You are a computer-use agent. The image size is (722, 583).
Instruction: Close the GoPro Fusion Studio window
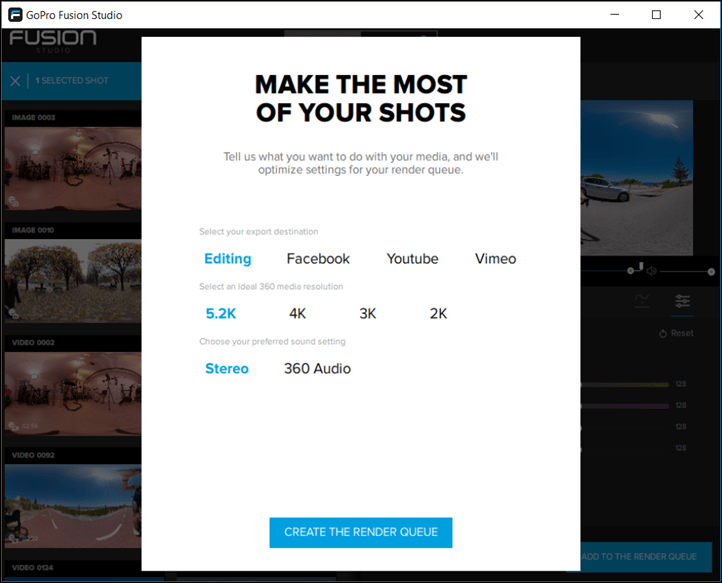[699, 15]
